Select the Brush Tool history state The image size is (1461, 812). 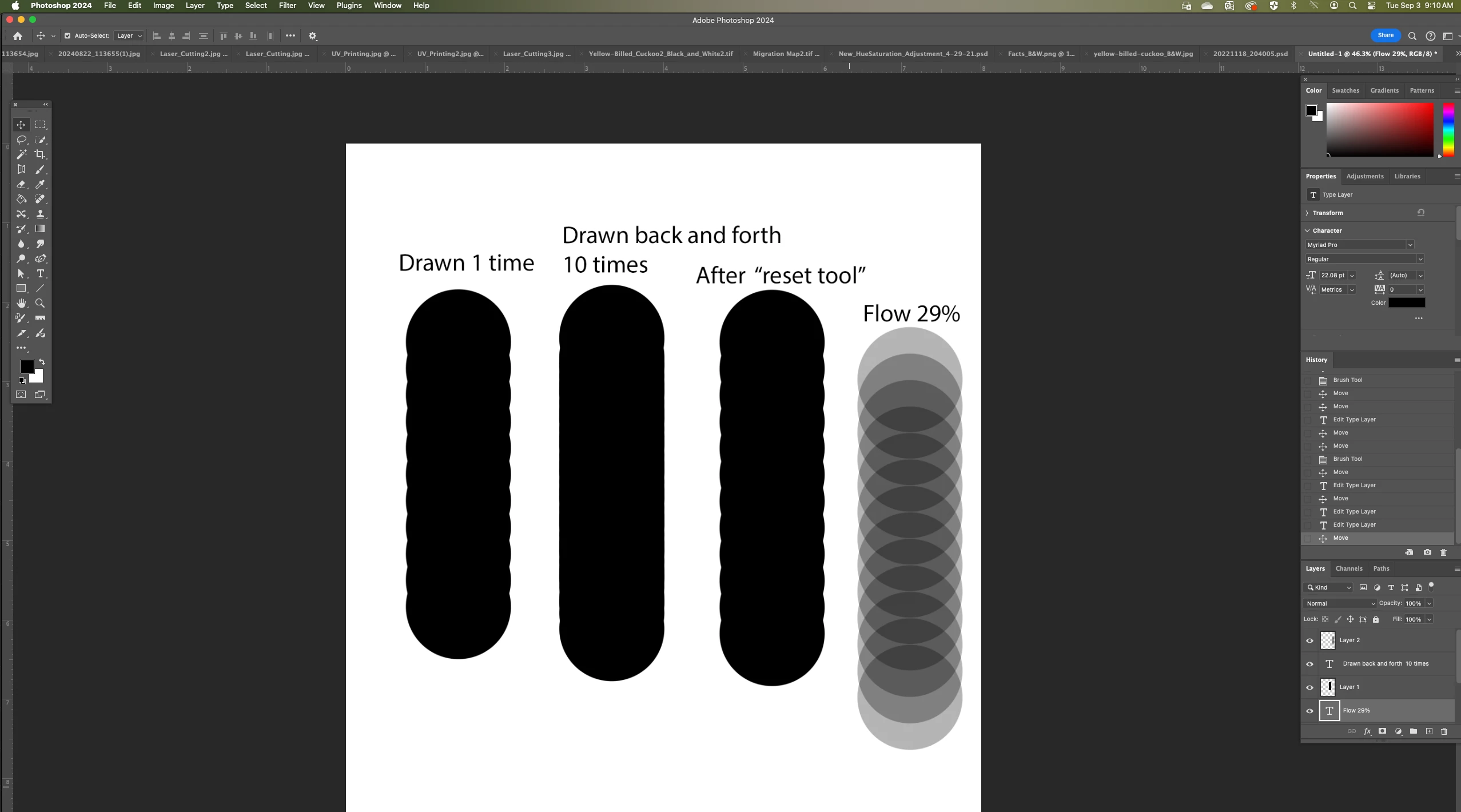tap(1347, 459)
